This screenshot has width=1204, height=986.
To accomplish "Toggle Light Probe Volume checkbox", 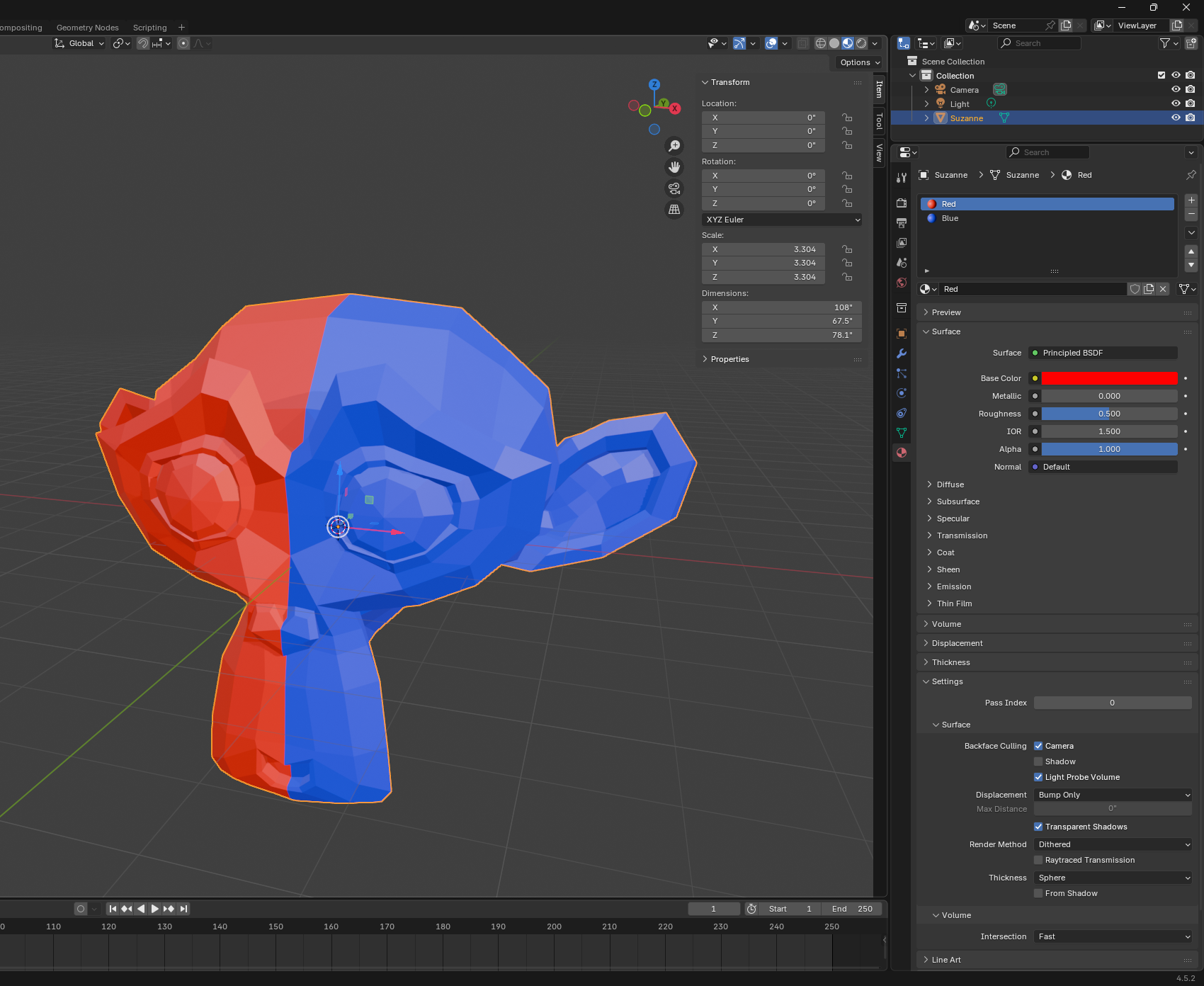I will (1038, 777).
